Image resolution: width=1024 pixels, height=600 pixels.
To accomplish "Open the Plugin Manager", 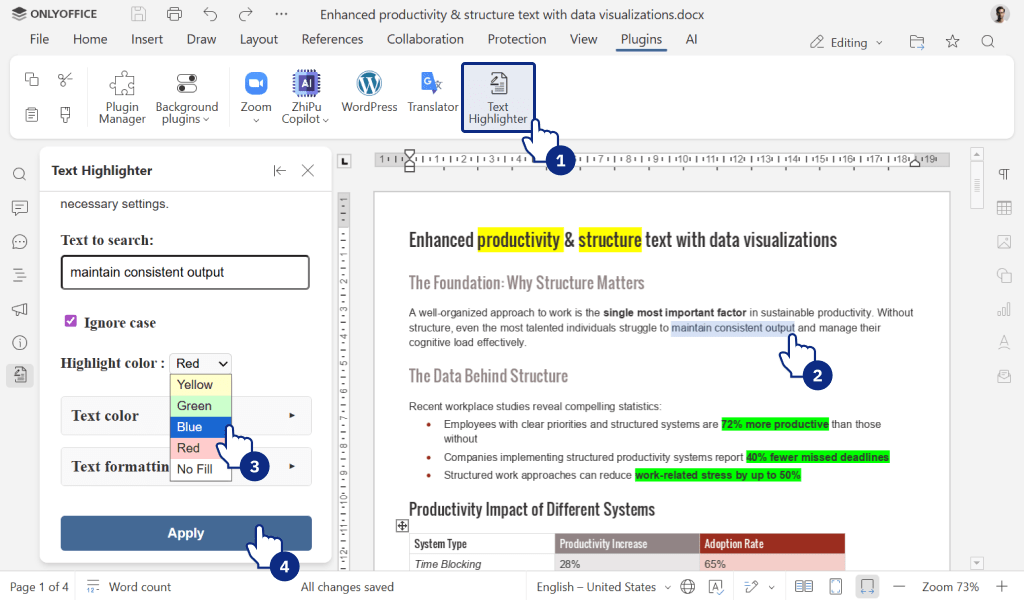I will [121, 96].
